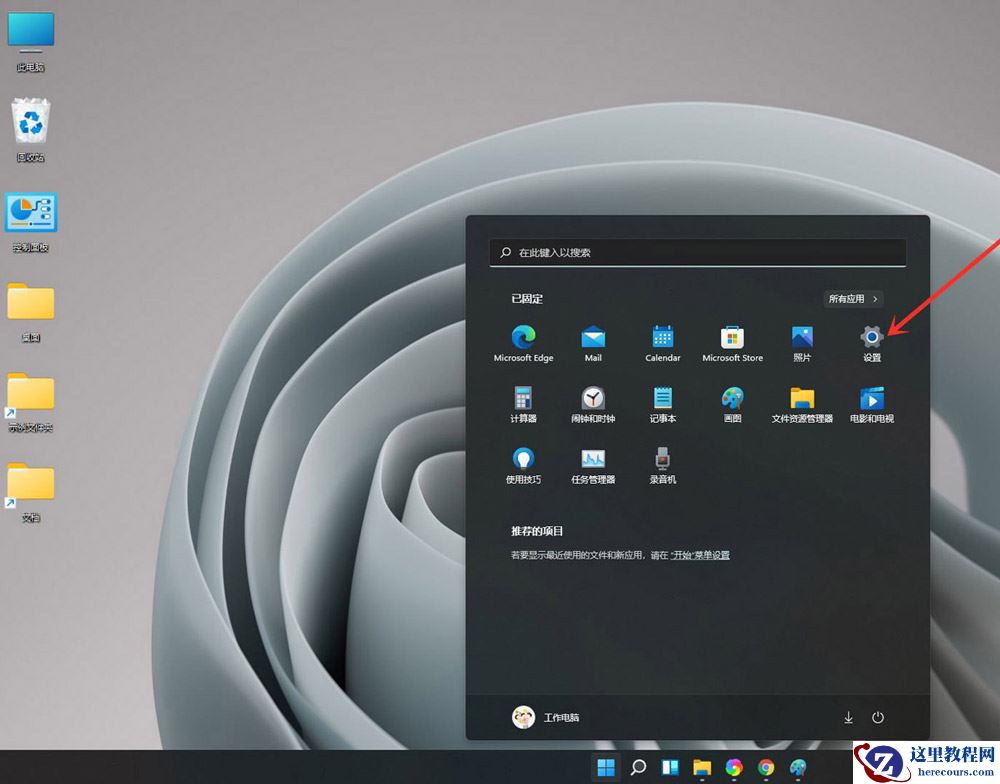This screenshot has width=1000, height=784.
Task: Launch the 照片 Photos app
Action: (x=801, y=343)
